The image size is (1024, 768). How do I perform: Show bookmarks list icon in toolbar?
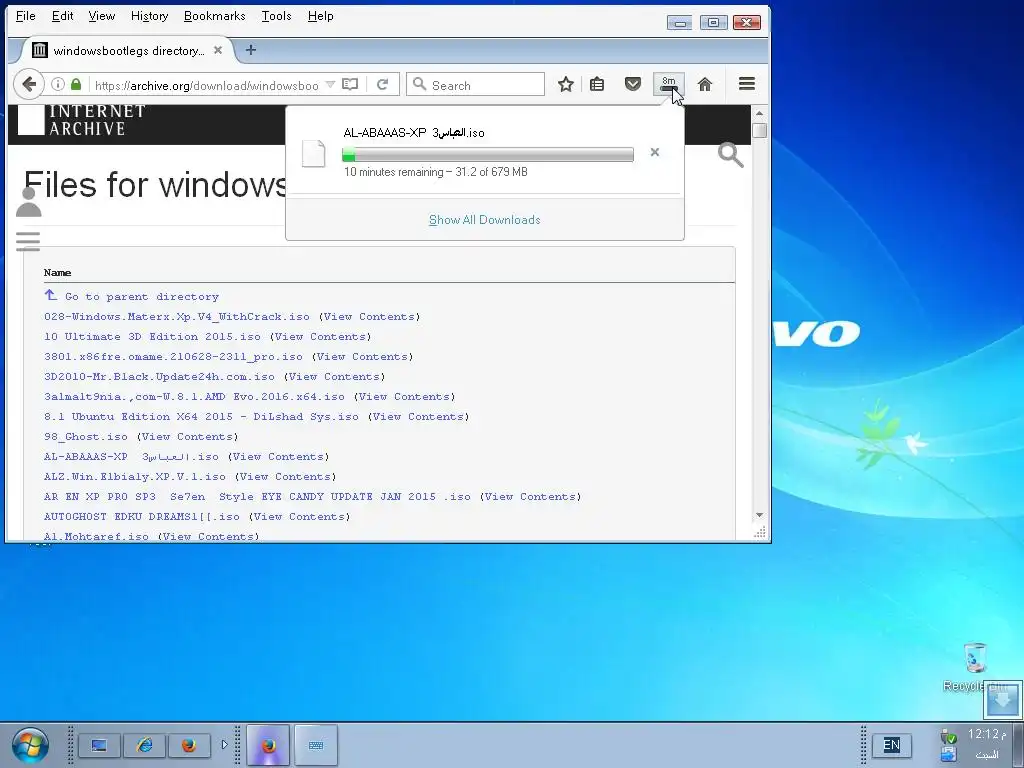(x=597, y=84)
